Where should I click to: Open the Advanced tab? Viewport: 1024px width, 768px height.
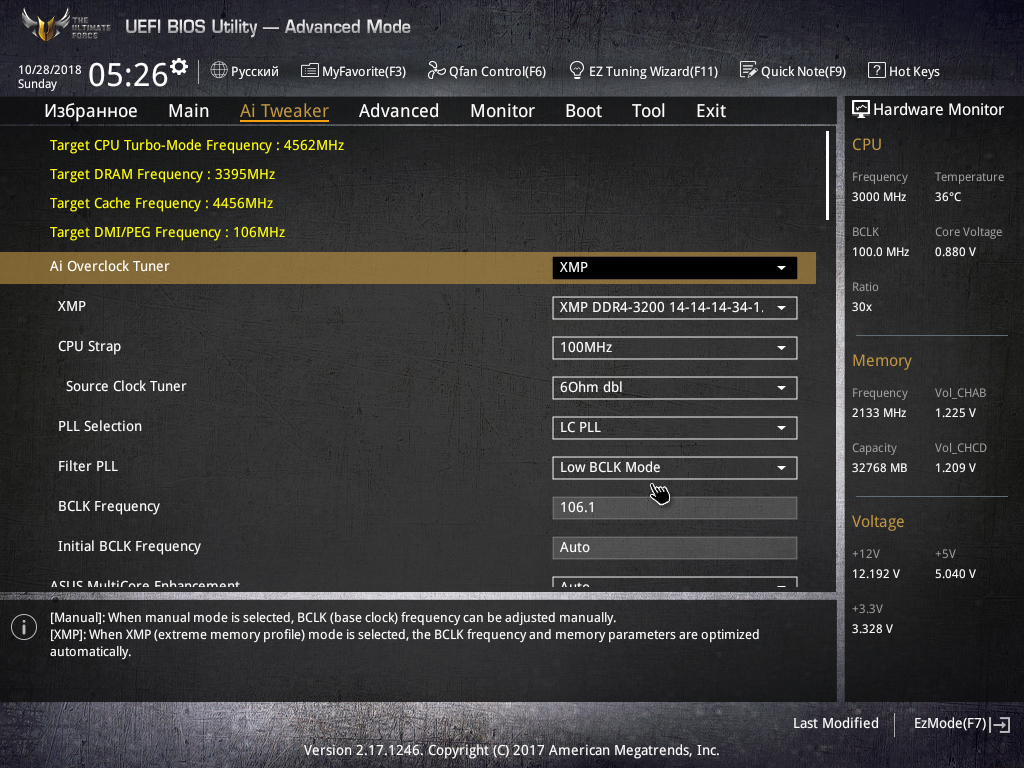click(398, 111)
